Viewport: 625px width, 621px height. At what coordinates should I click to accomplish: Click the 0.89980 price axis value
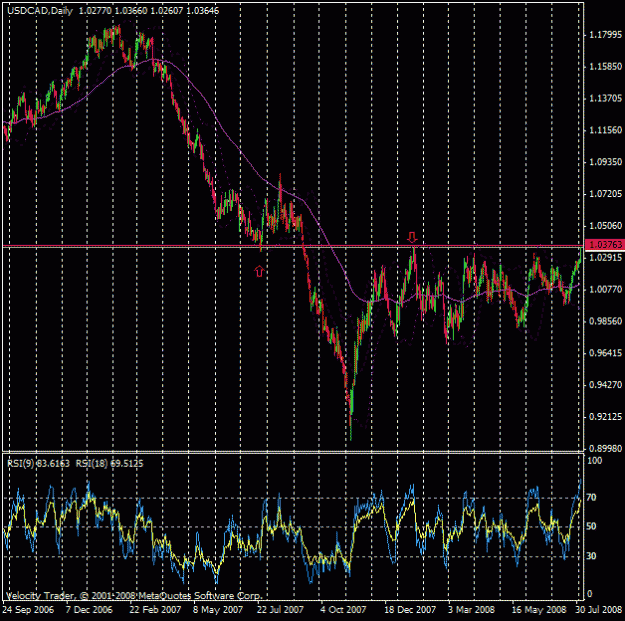pyautogui.click(x=605, y=448)
